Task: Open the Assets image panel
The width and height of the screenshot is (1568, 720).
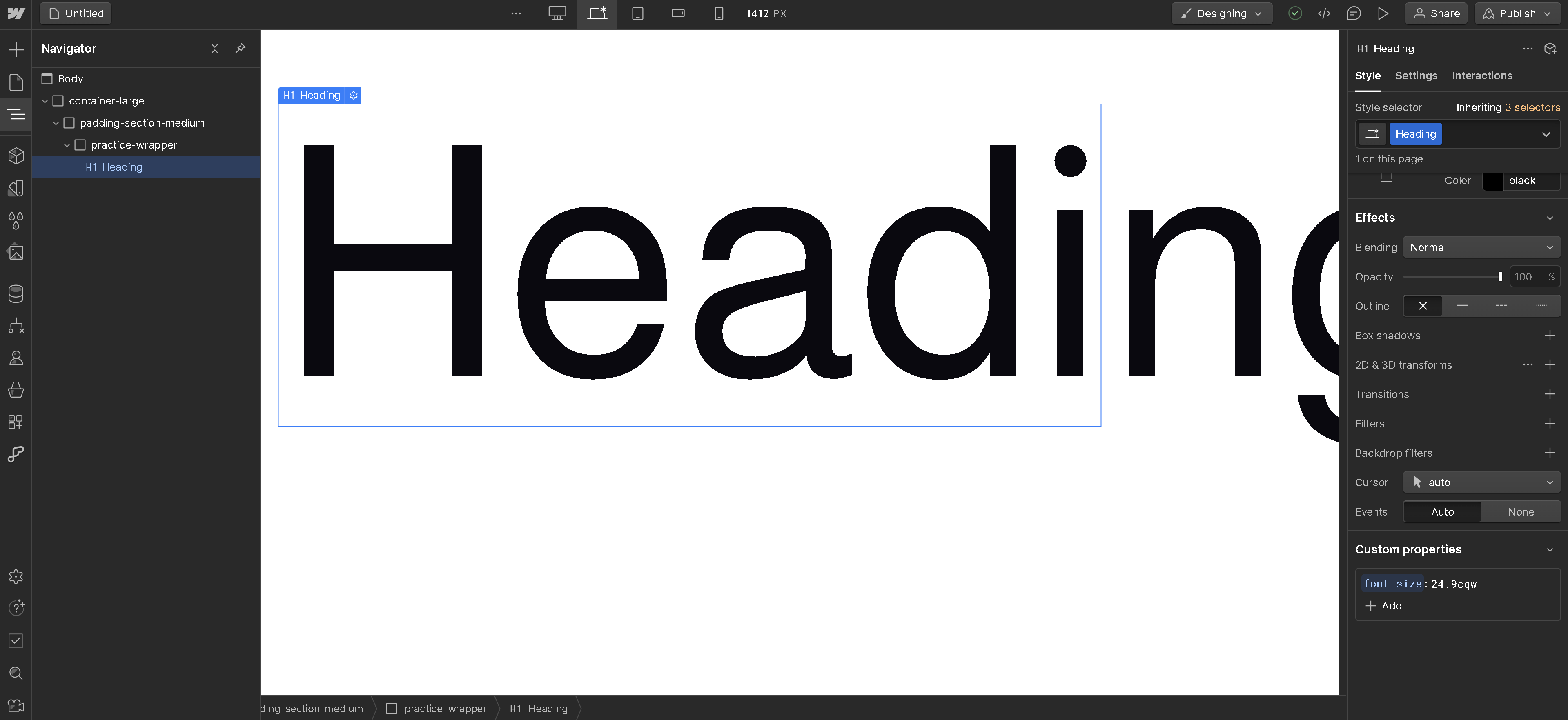Action: [16, 252]
